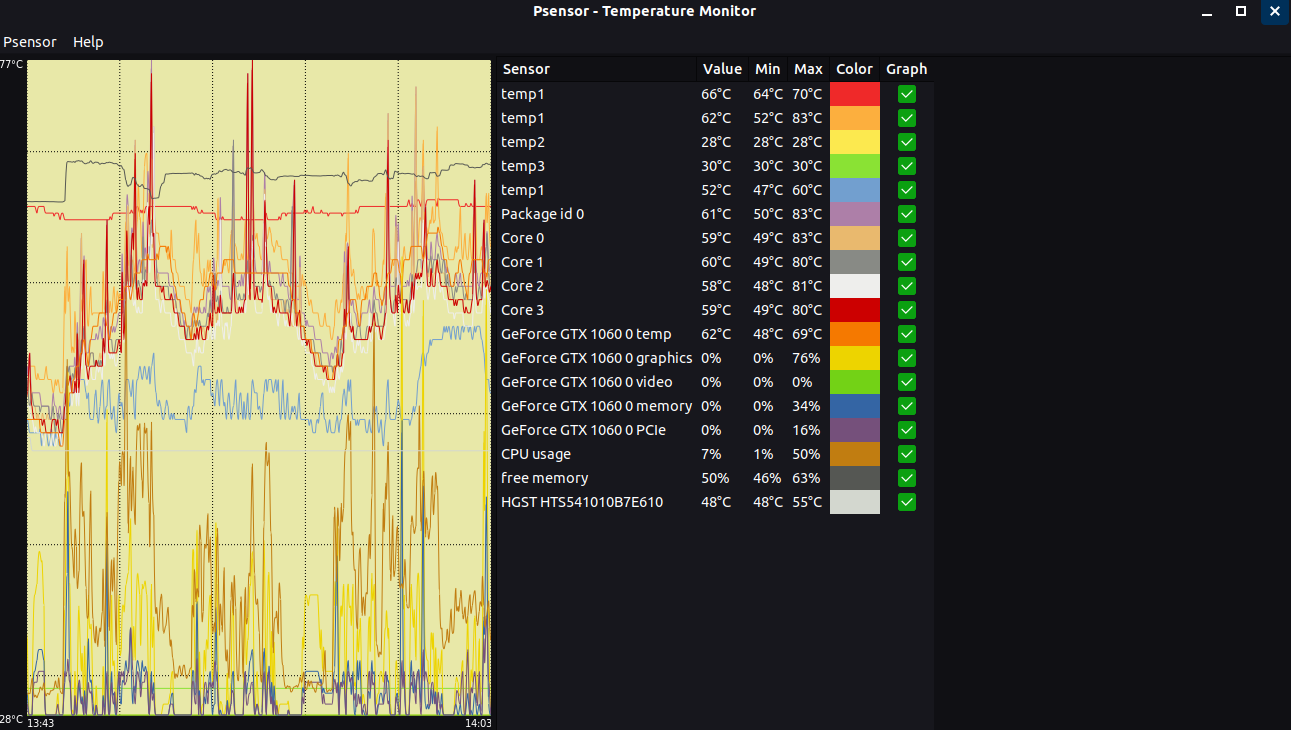Open the Psensor menu

30,42
